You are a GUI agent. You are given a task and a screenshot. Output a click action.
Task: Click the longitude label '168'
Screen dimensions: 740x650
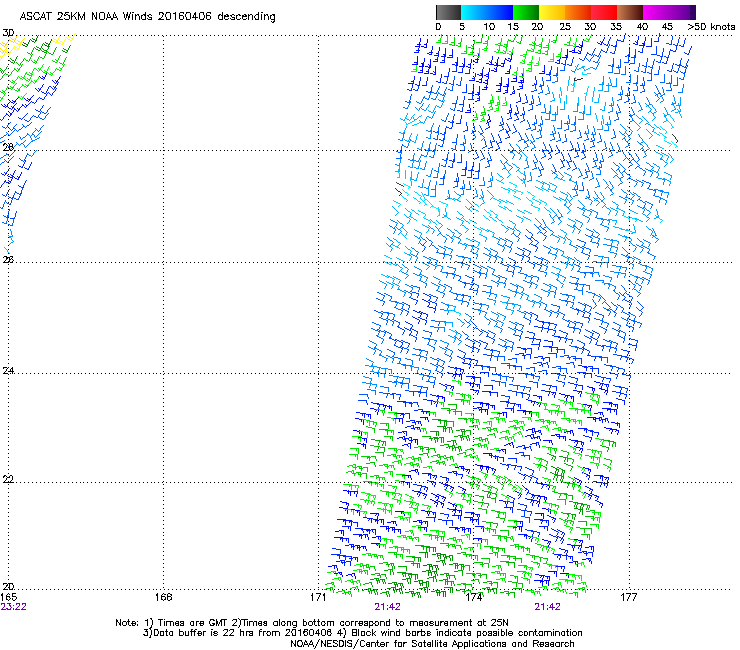click(163, 597)
